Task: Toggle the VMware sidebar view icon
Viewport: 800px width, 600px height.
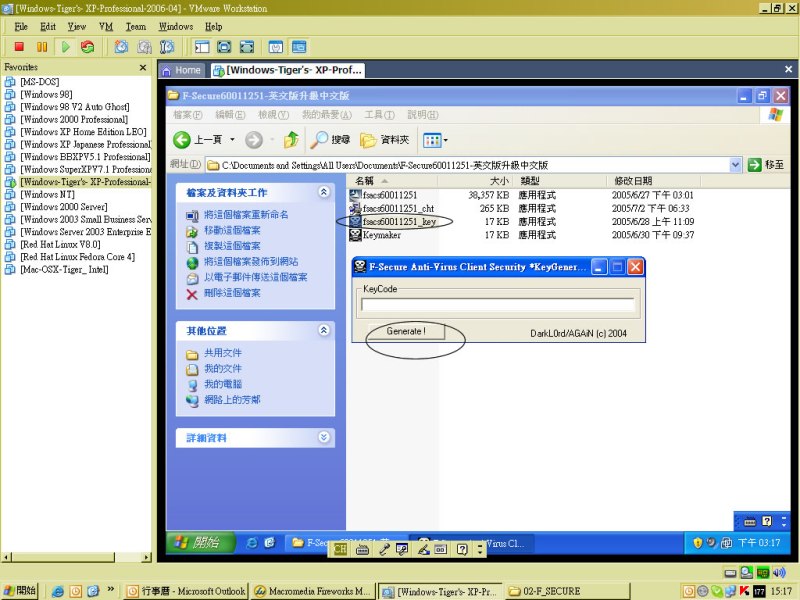Action: (202, 47)
